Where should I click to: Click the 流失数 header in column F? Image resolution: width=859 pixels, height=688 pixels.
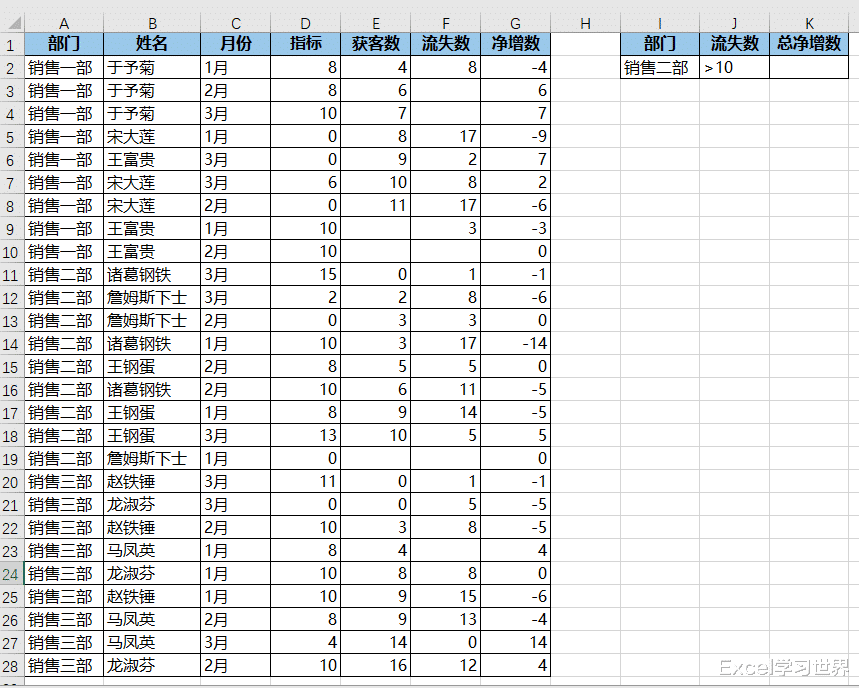click(x=446, y=44)
